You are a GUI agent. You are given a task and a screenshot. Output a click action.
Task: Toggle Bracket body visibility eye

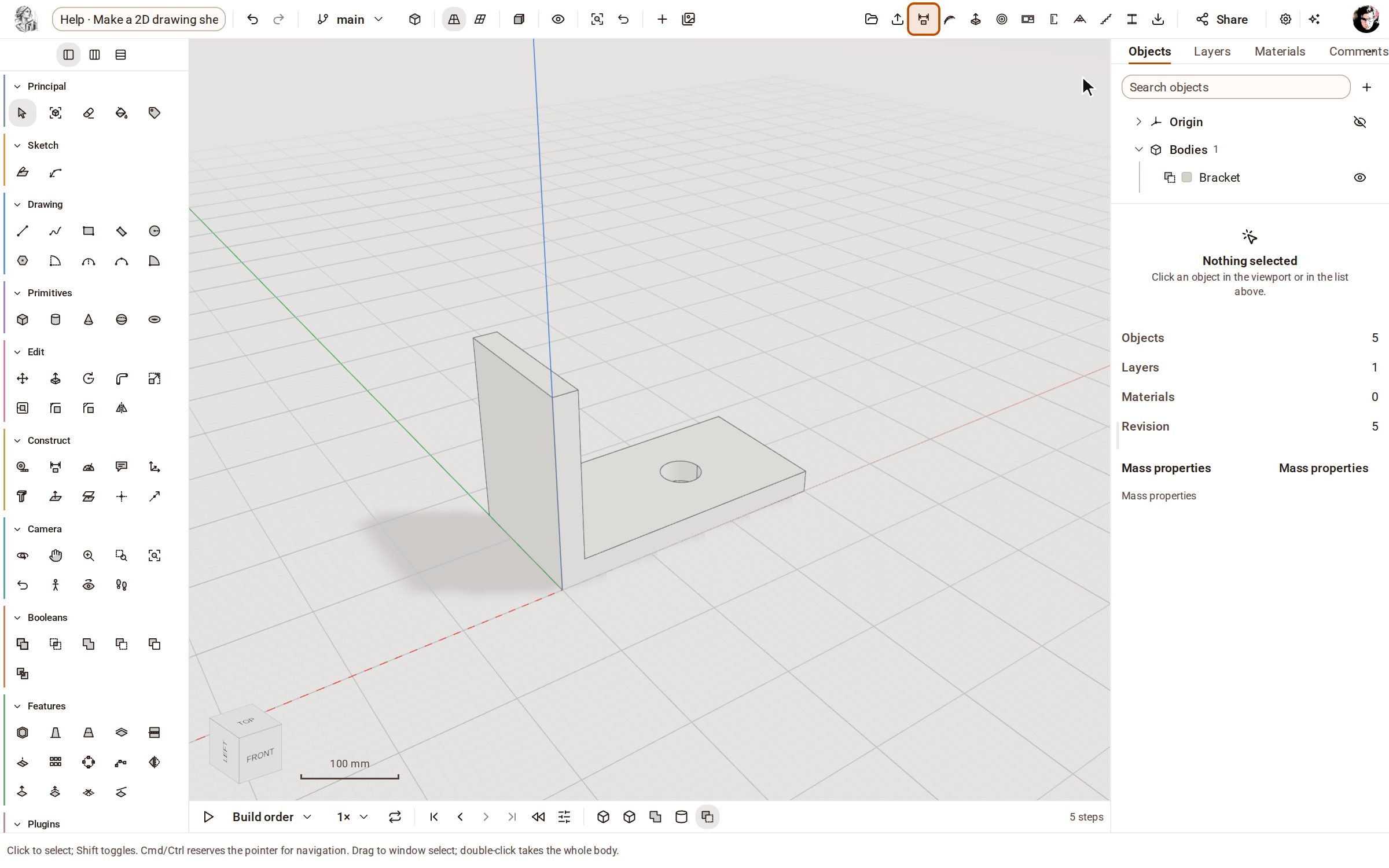(x=1360, y=178)
